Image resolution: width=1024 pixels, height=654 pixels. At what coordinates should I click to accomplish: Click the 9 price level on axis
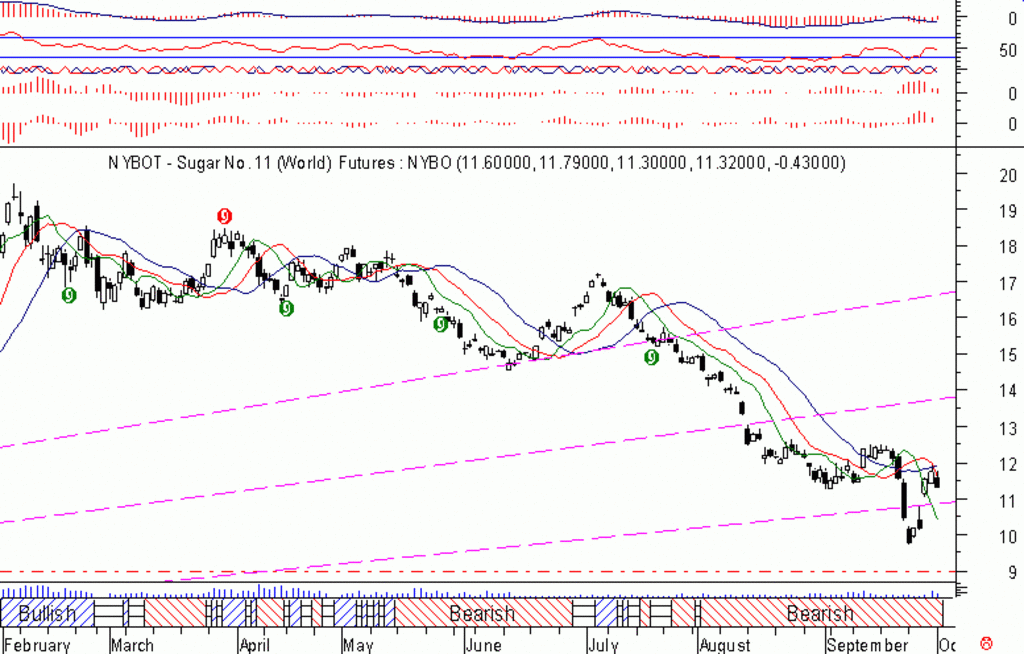tap(1012, 572)
